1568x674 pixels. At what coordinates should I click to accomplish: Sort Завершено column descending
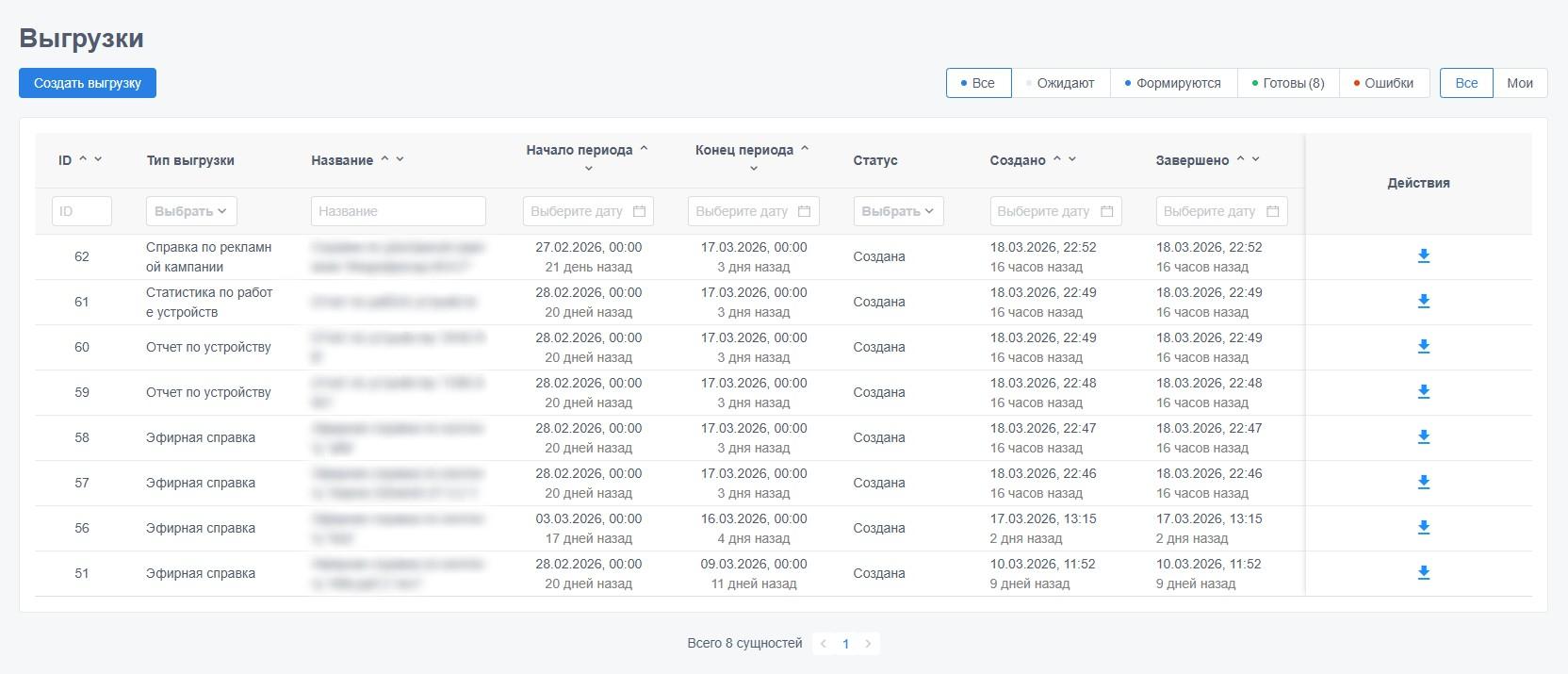pos(1255,159)
